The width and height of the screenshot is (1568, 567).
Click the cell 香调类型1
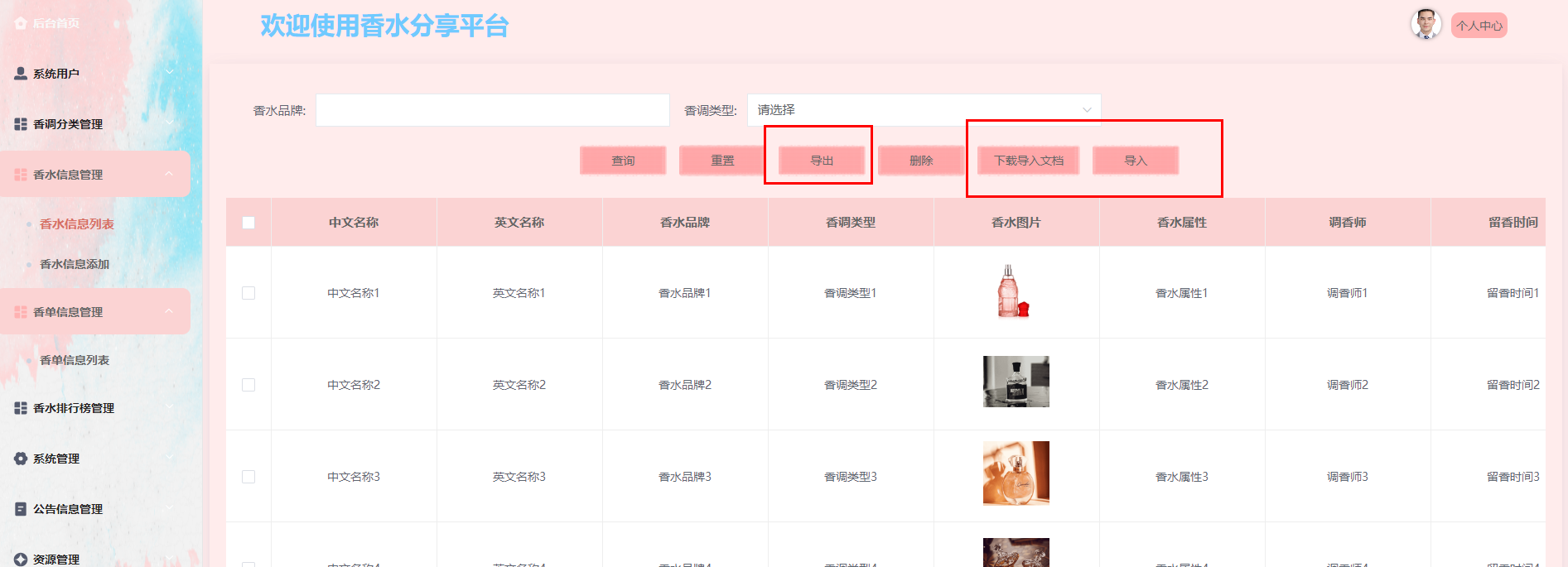point(851,293)
